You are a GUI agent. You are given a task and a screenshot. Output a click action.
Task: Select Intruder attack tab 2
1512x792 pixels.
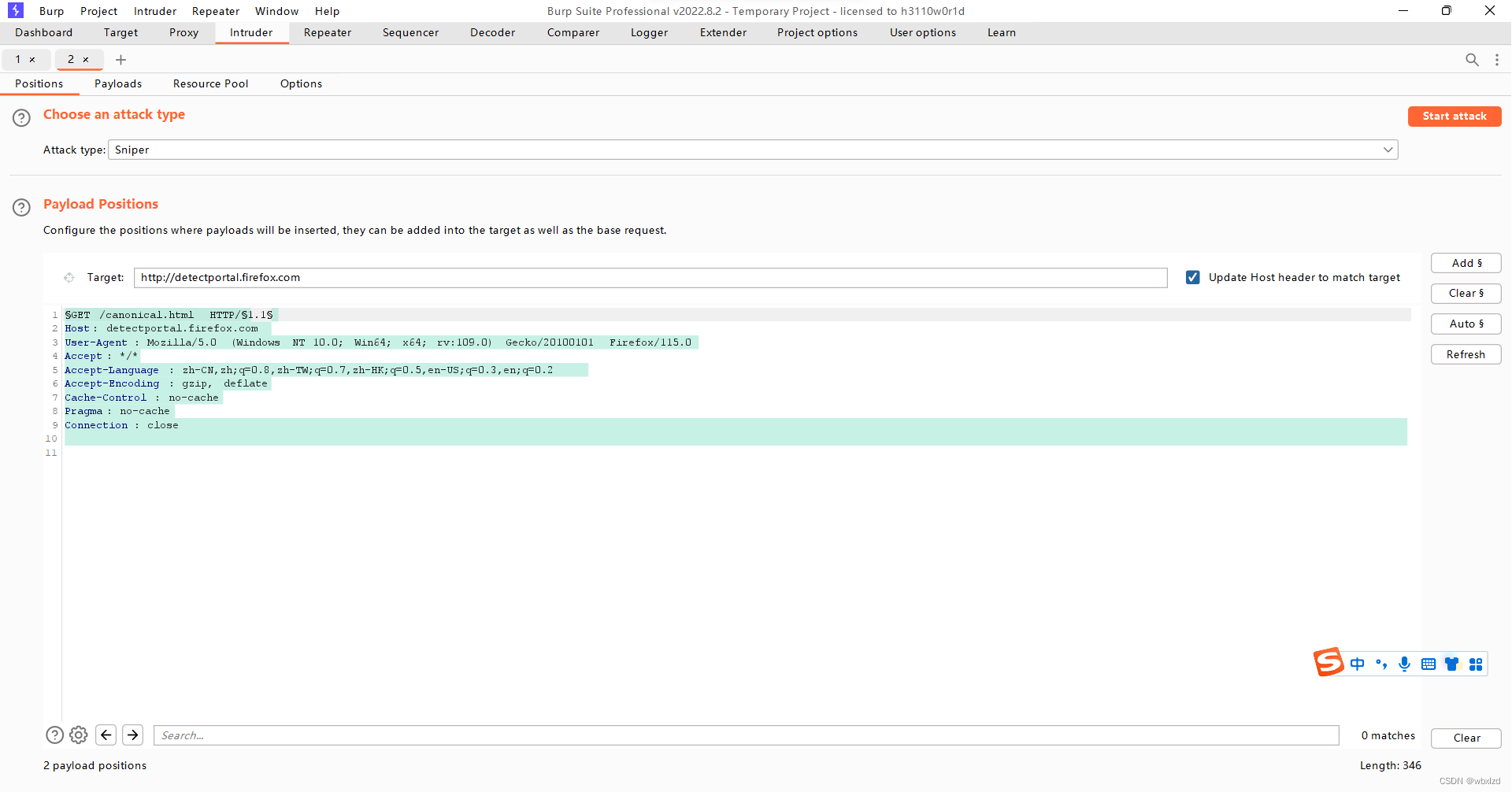(71, 60)
